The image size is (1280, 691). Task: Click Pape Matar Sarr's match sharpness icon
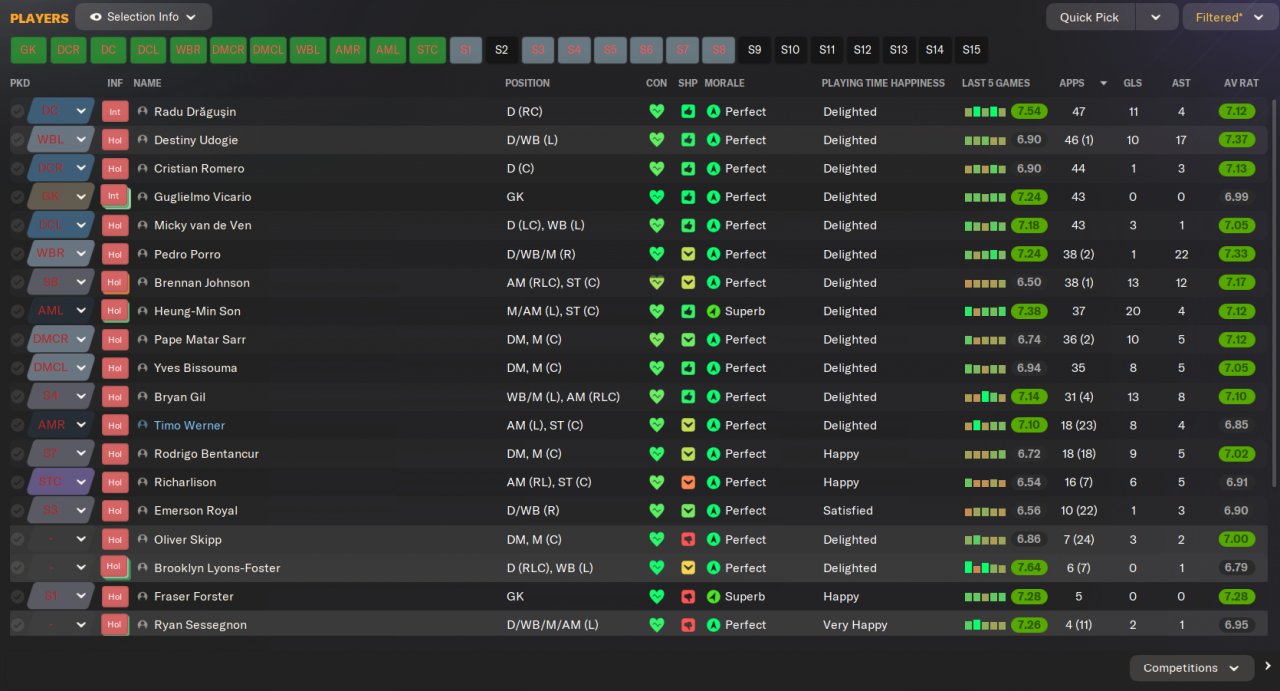point(688,340)
